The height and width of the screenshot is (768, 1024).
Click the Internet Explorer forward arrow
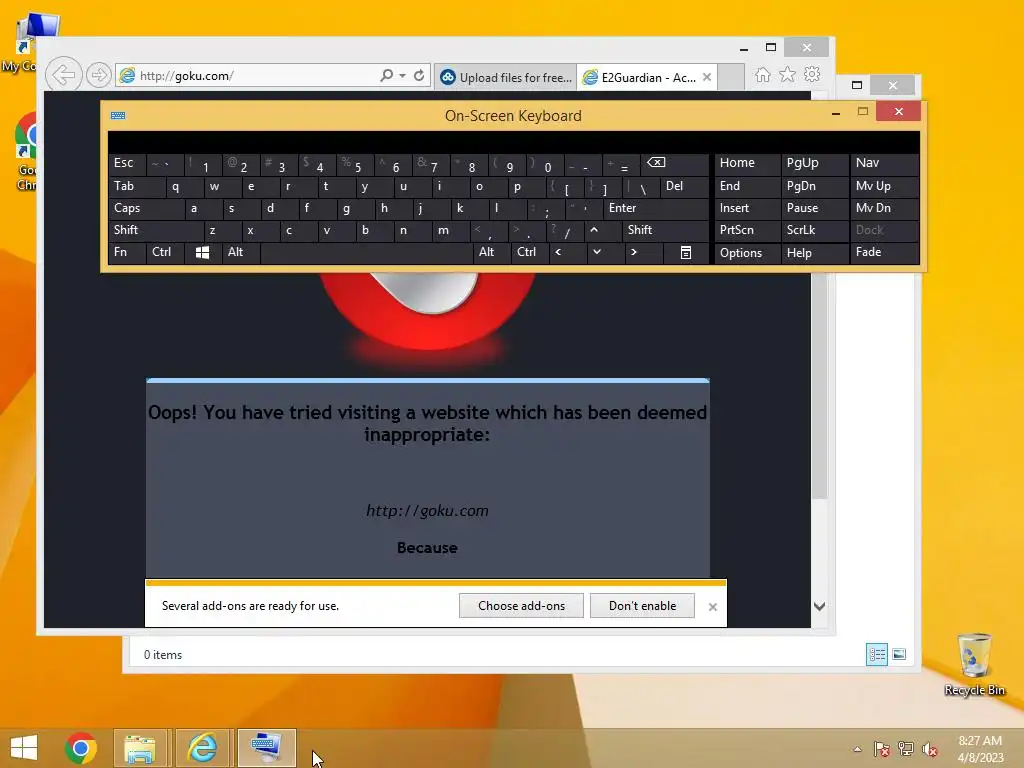[99, 75]
